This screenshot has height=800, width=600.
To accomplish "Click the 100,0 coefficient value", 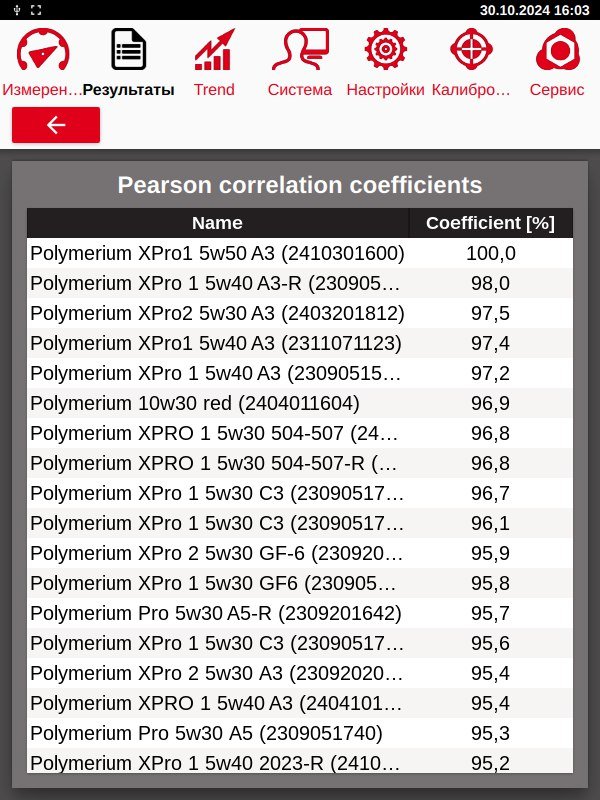I will [491, 253].
